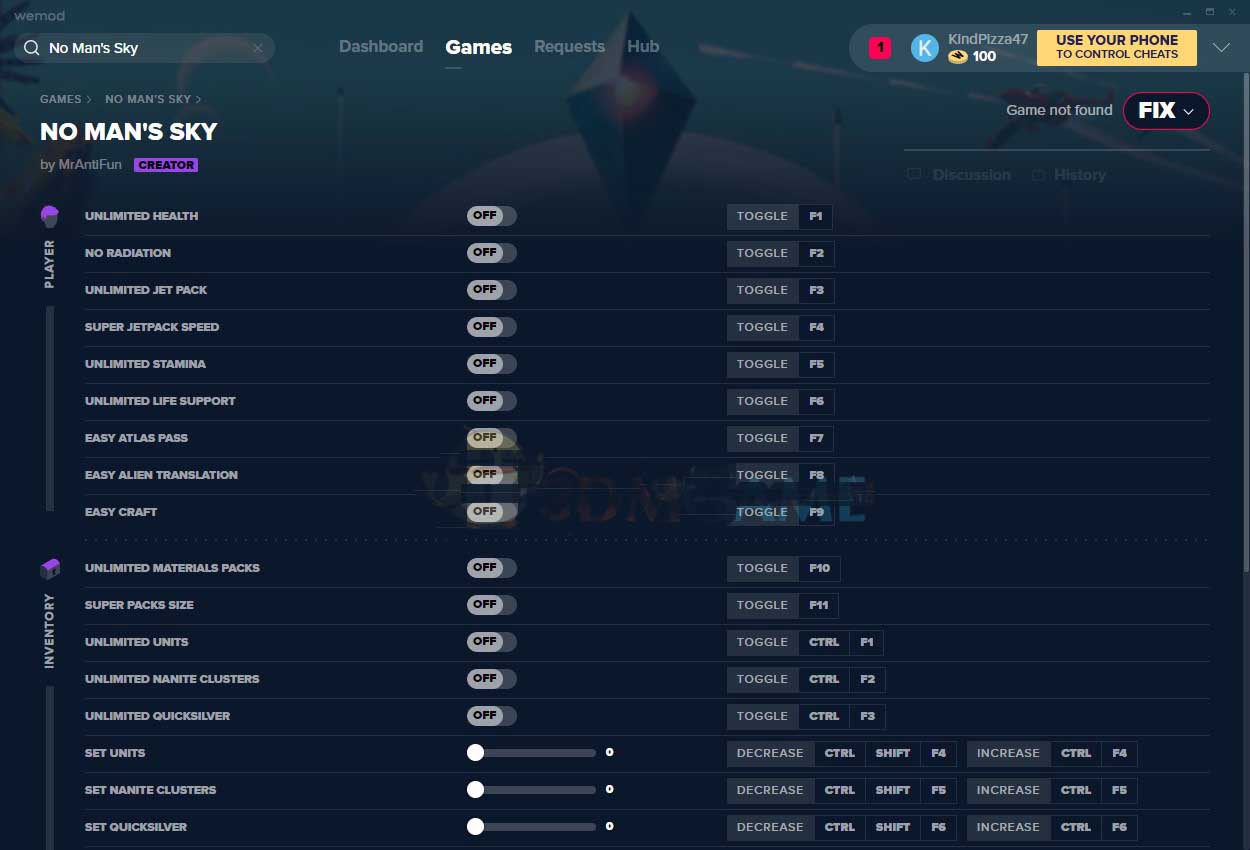Click the EASY CRAFT cheat label
The width and height of the screenshot is (1250, 850).
point(121,512)
